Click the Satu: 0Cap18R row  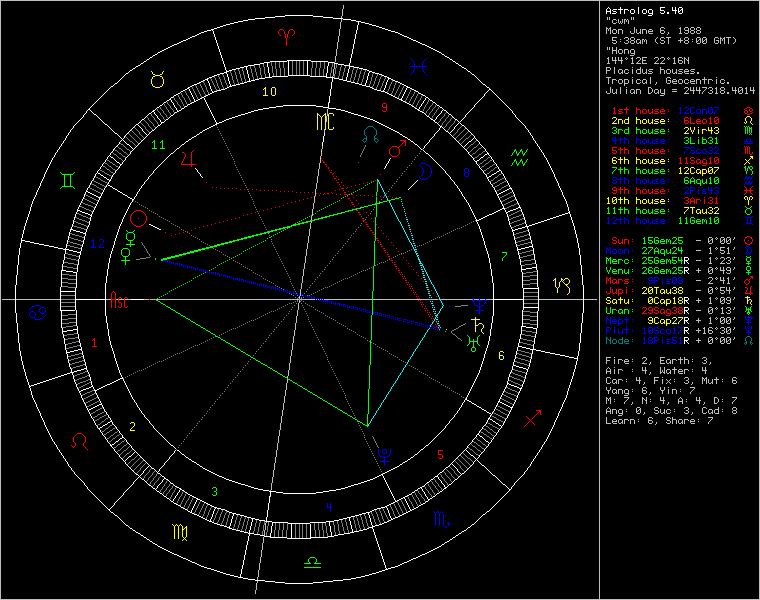pos(679,300)
